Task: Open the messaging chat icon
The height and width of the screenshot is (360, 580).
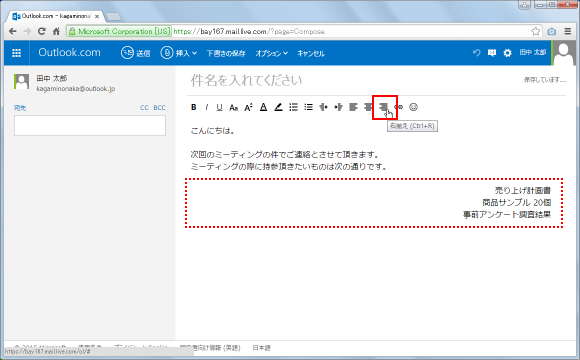Action: coord(492,53)
